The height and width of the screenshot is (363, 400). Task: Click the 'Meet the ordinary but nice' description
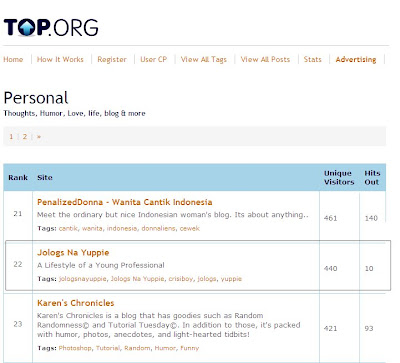point(173,215)
